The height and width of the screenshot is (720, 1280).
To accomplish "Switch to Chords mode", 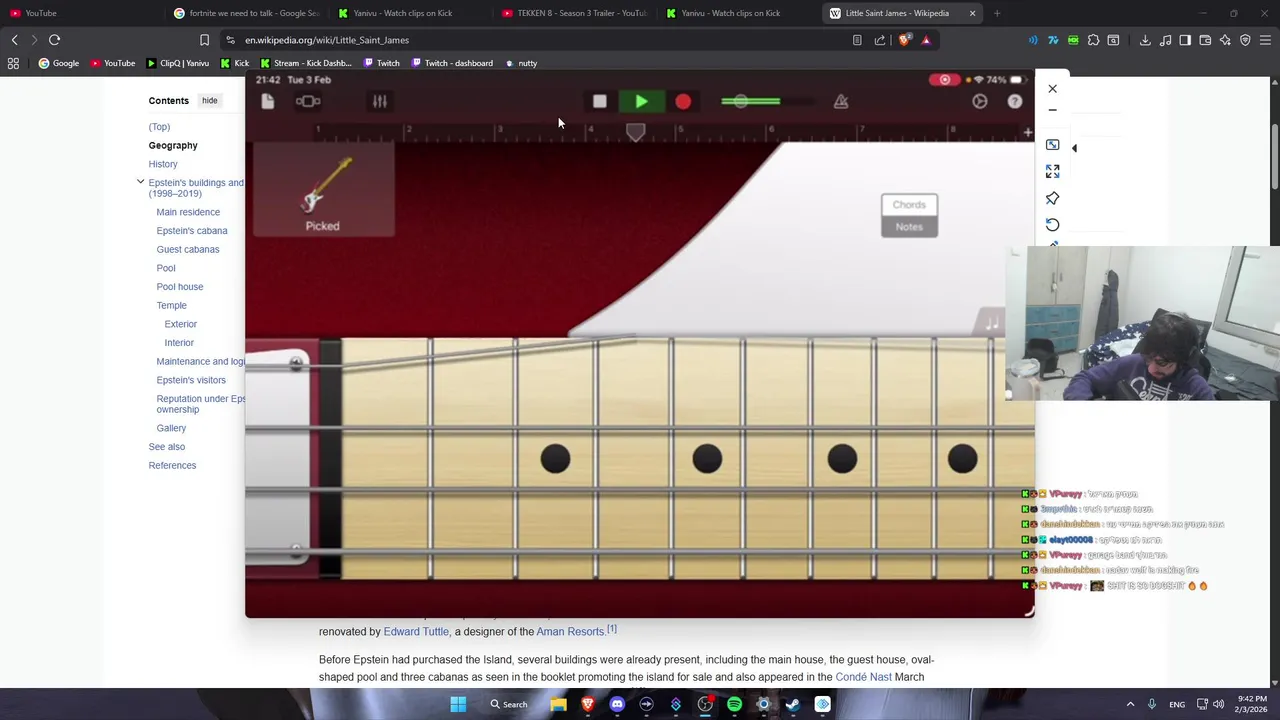I will click(909, 205).
